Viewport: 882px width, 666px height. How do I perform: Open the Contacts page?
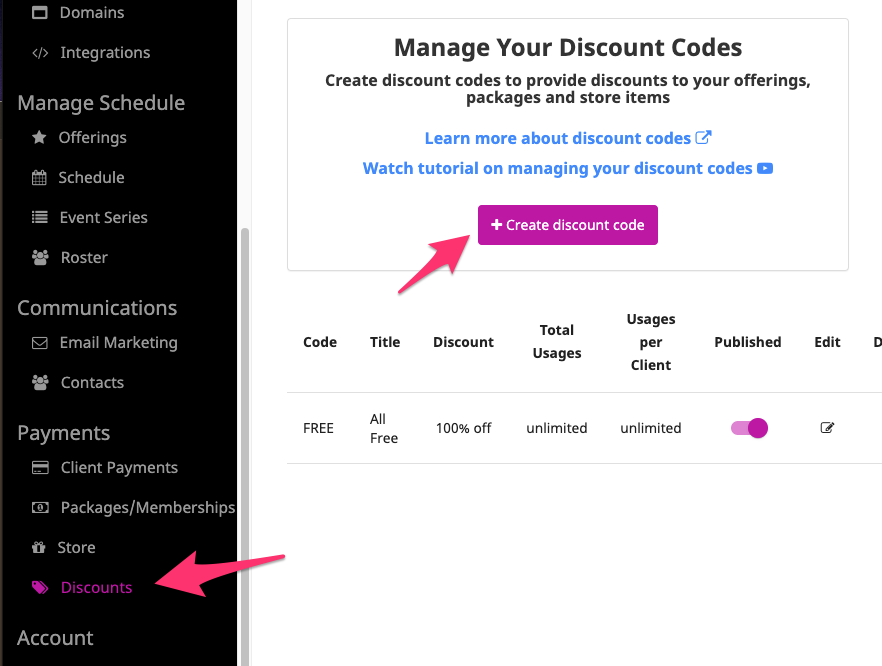92,382
